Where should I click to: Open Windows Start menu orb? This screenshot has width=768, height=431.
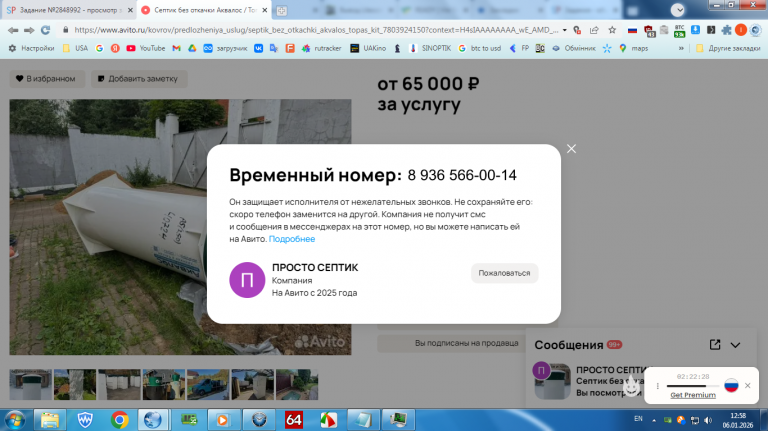coord(15,420)
